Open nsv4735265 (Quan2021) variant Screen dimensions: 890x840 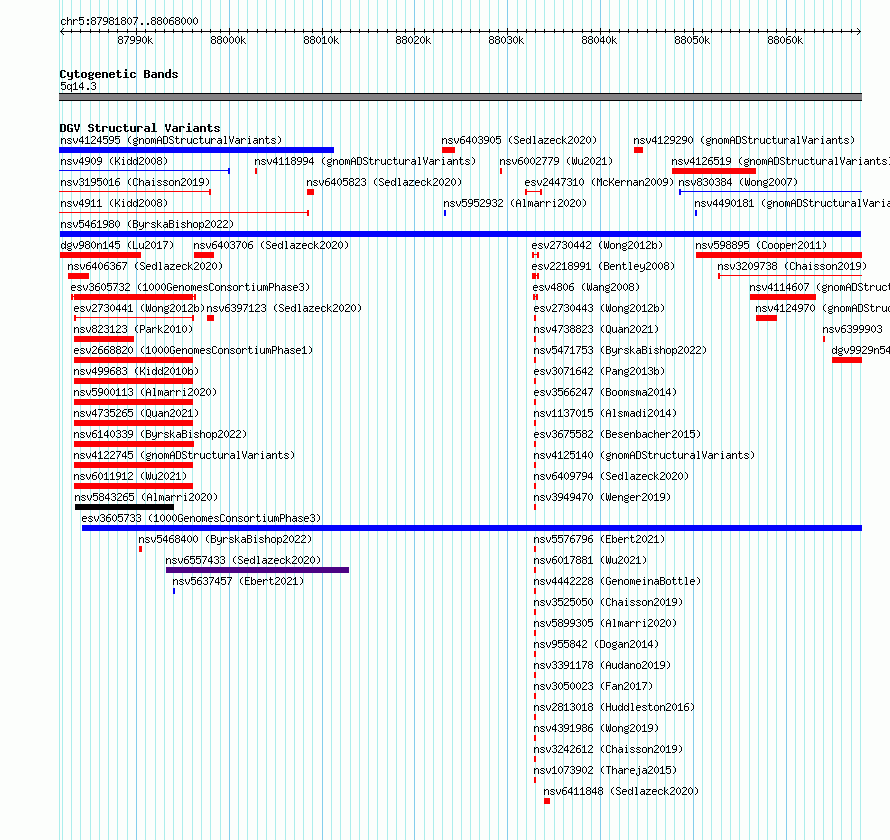click(x=136, y=413)
